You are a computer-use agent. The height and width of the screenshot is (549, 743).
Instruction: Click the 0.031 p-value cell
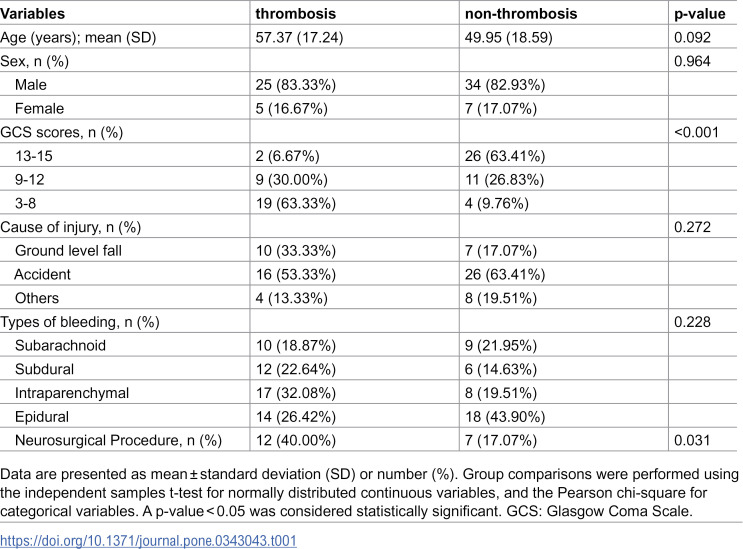click(692, 440)
